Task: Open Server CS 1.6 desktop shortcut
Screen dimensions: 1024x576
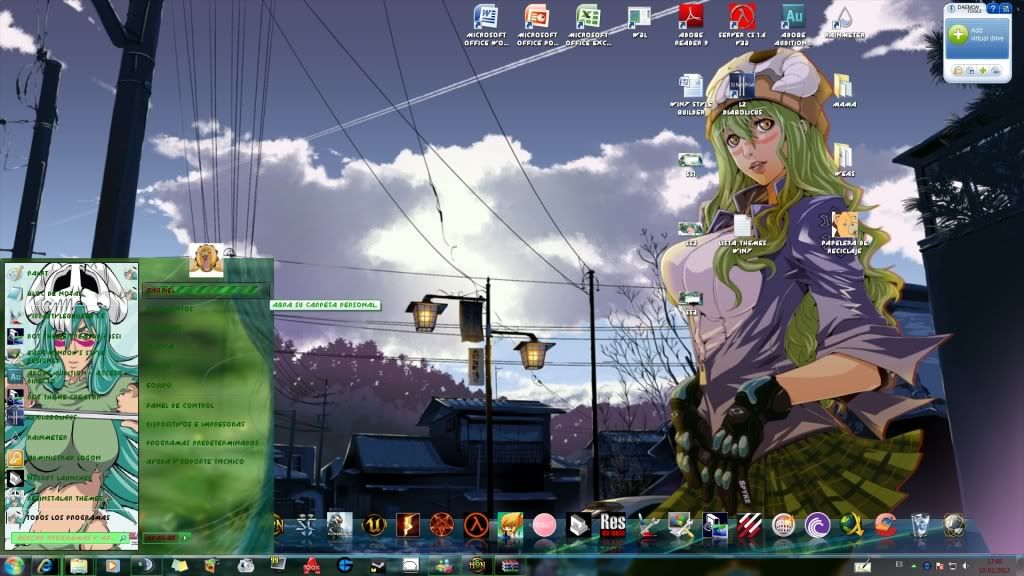Action: click(x=742, y=25)
